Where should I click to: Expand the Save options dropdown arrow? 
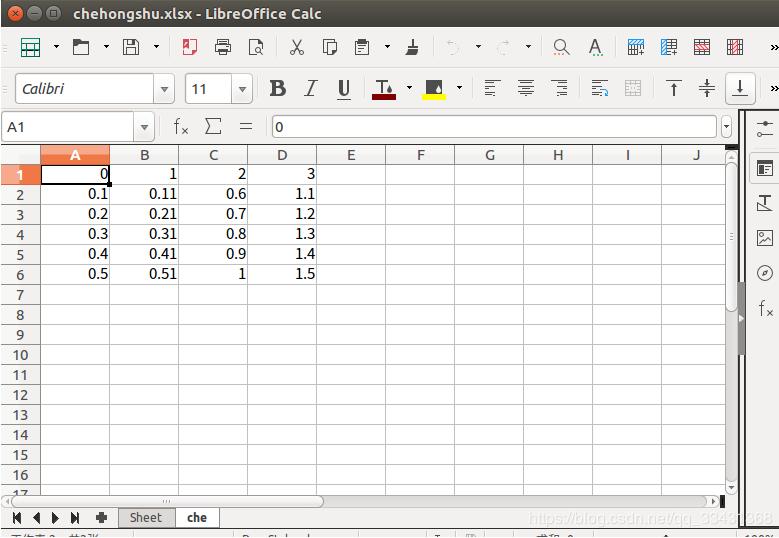[156, 47]
